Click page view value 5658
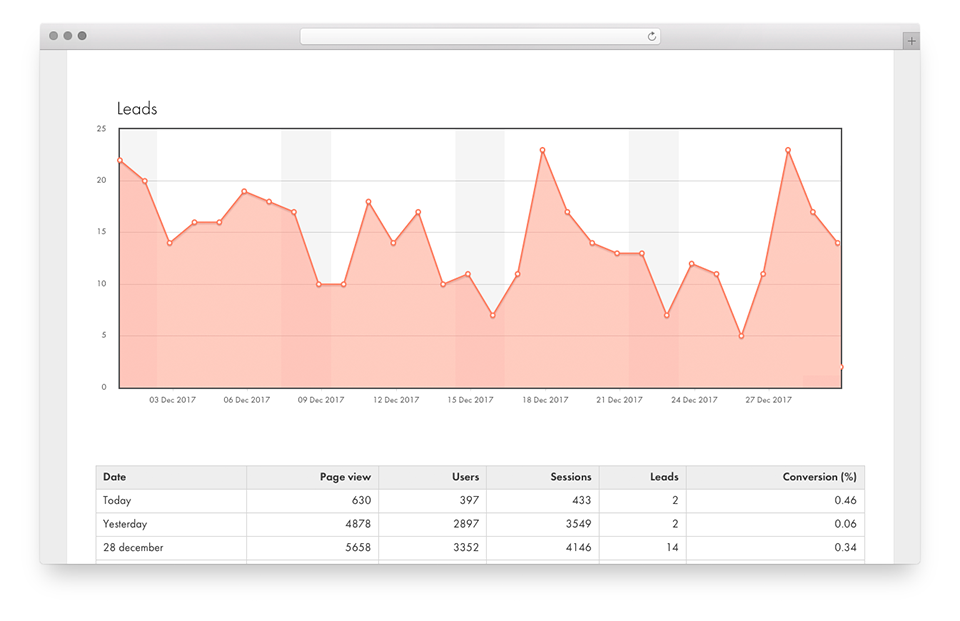Viewport: 960px width, 621px height. [x=358, y=547]
